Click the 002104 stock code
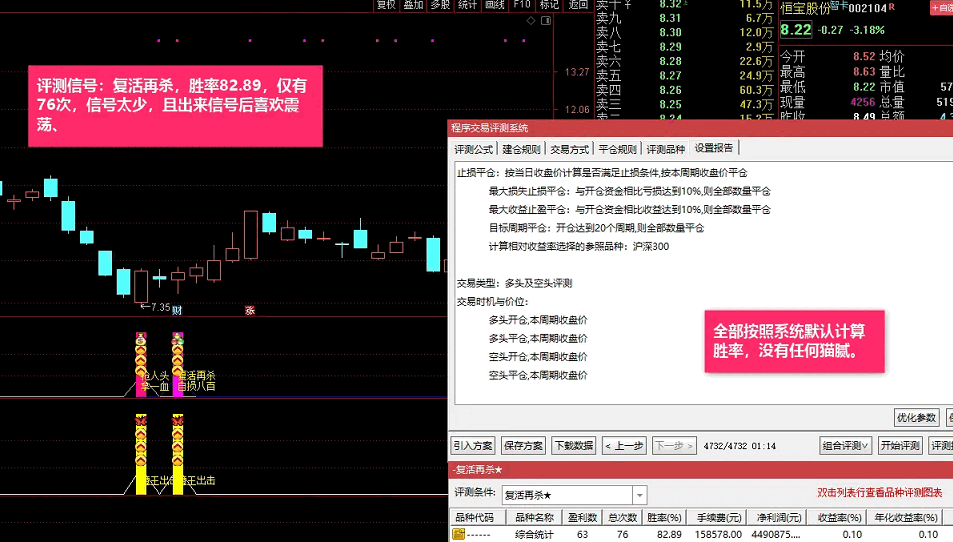This screenshot has height=542, width=953. point(868,9)
